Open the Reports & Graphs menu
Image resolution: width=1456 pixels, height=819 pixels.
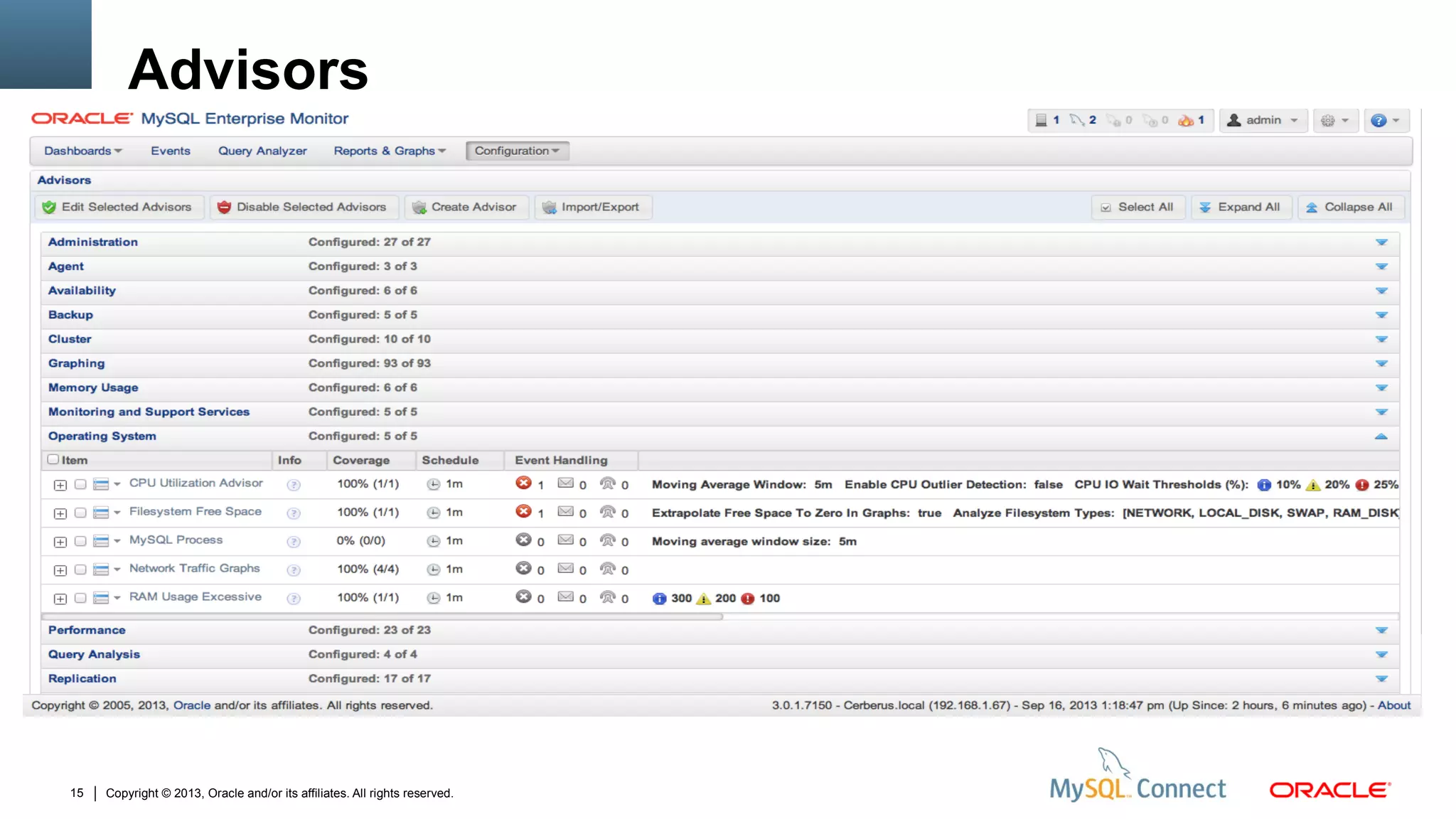[390, 151]
